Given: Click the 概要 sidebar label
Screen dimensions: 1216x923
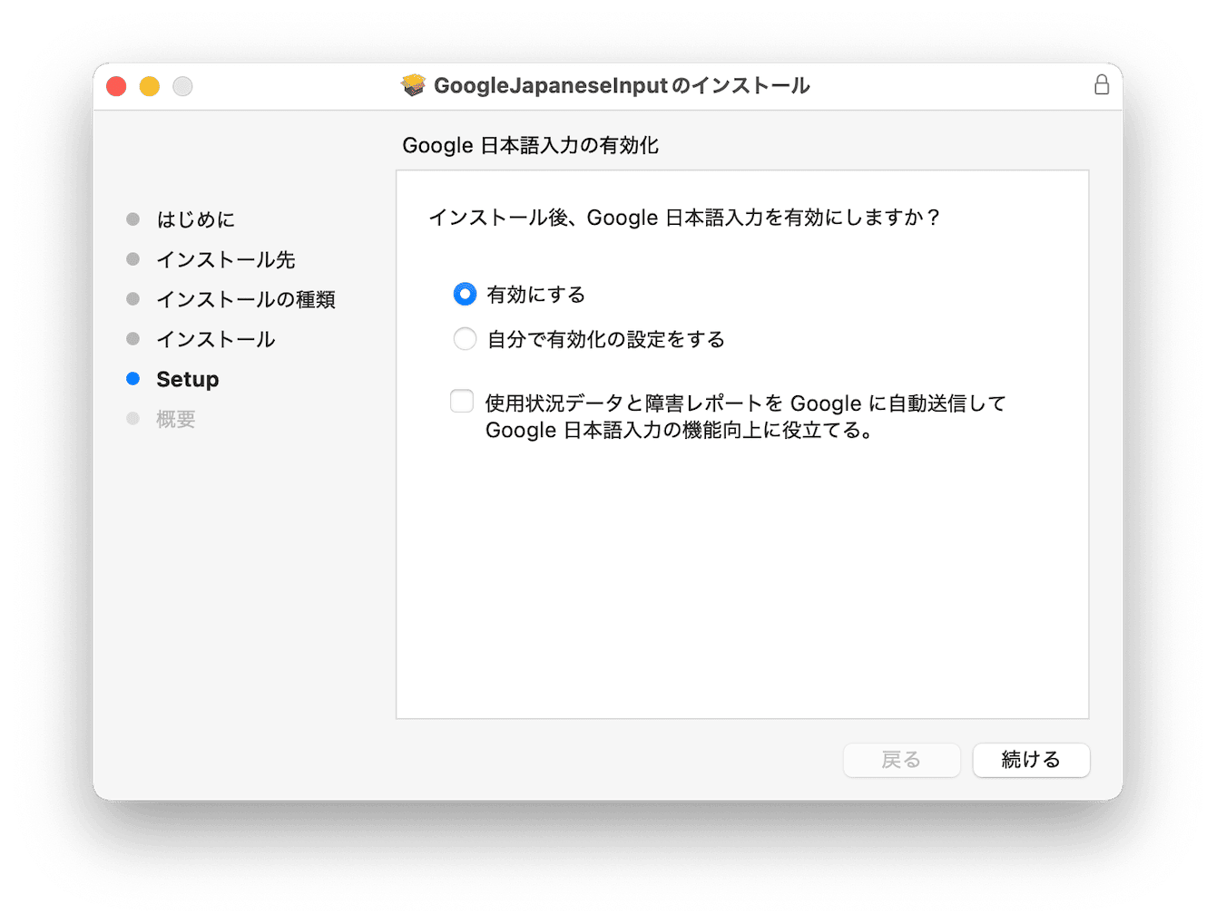Looking at the screenshot, I should 177,419.
